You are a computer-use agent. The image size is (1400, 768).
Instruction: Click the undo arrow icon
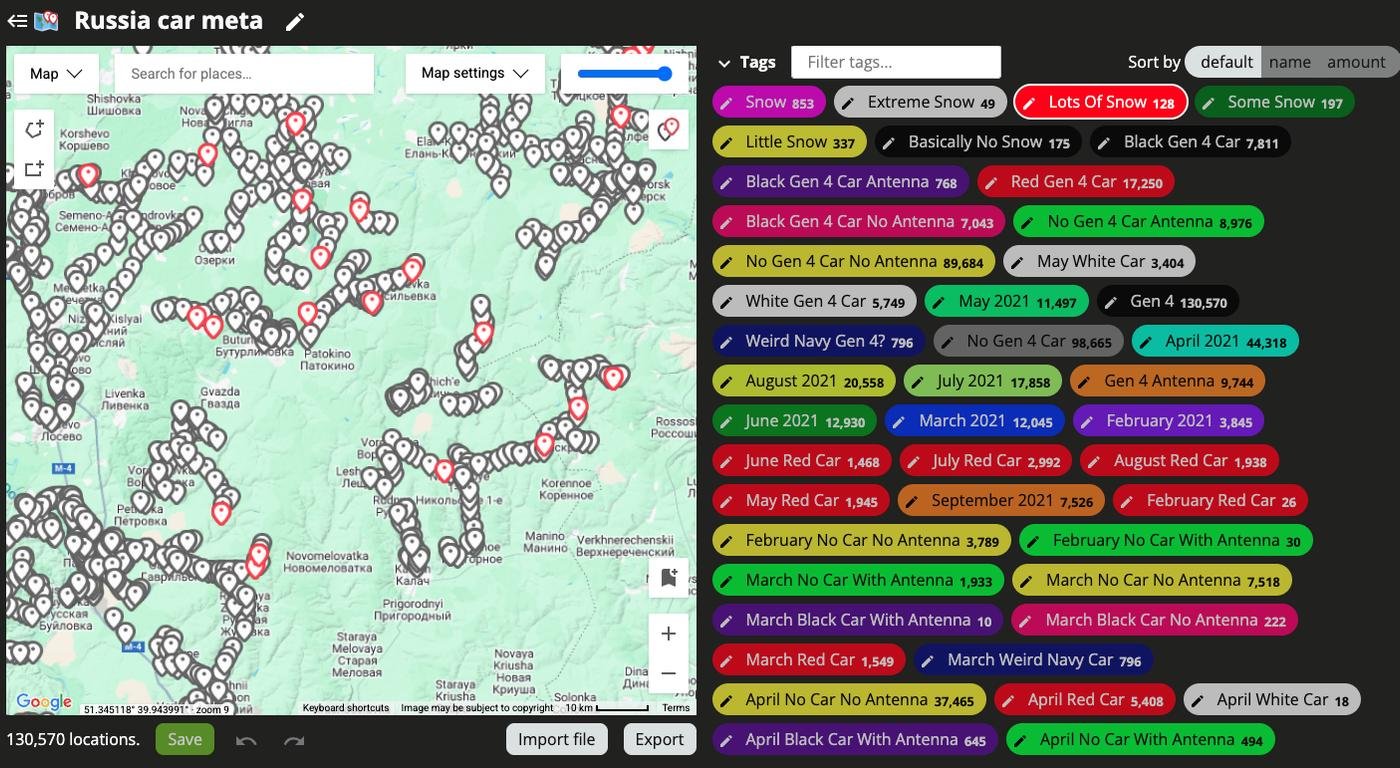tap(246, 740)
